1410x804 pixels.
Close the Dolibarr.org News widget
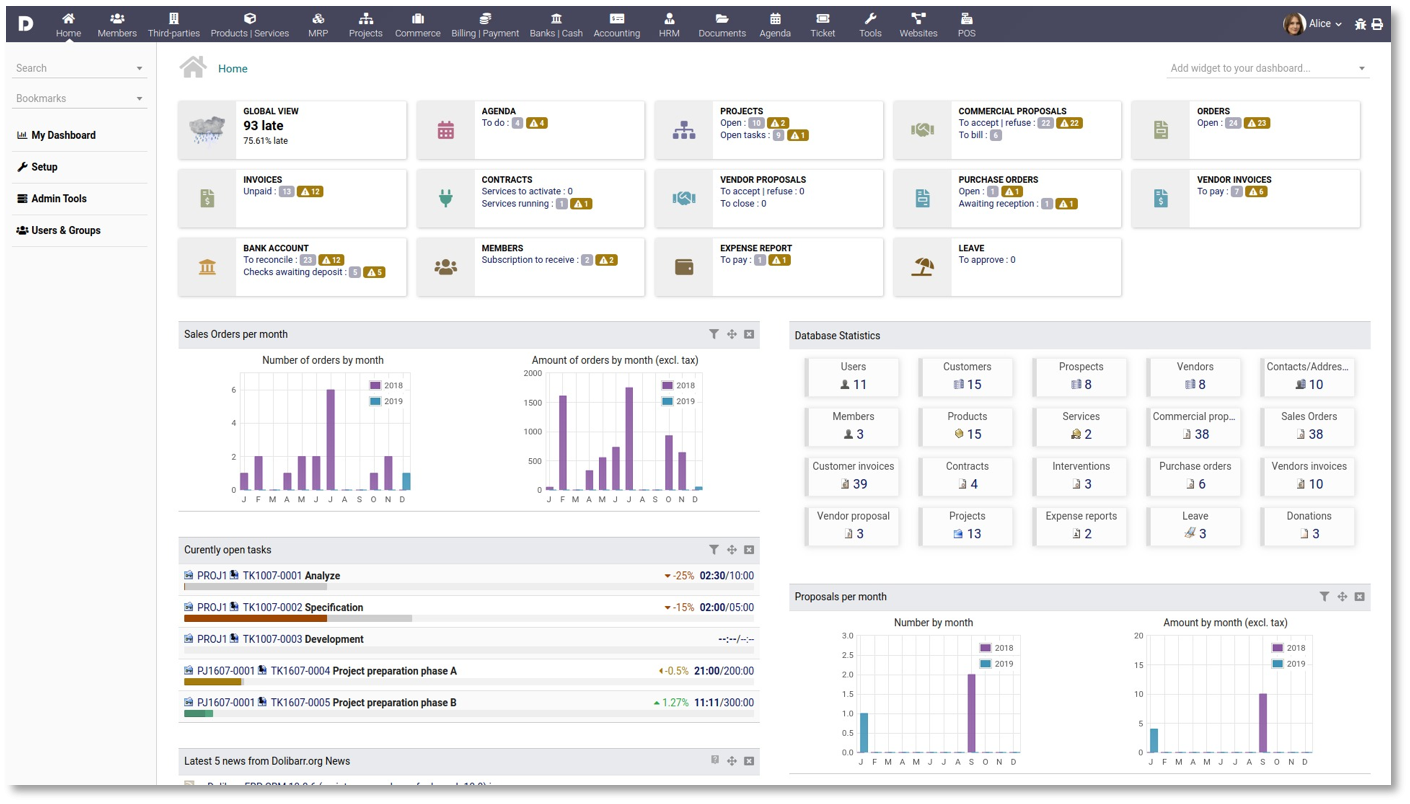[749, 761]
